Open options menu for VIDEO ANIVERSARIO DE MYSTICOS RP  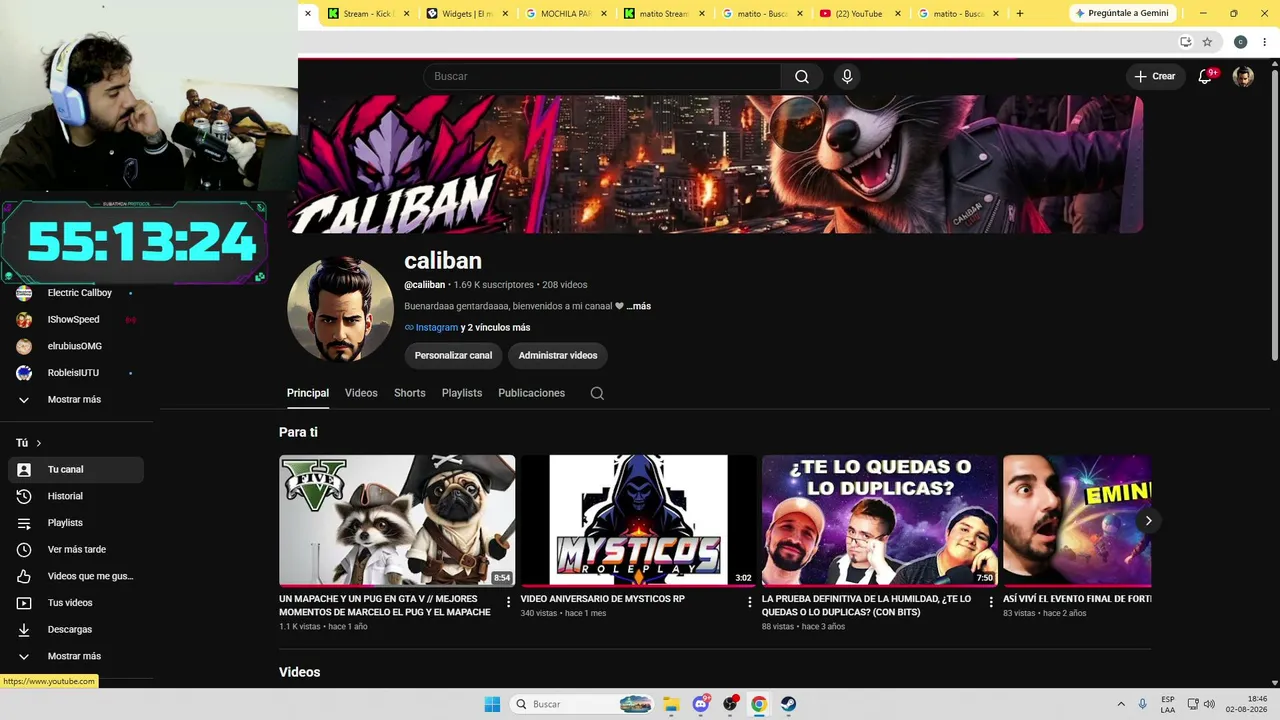[x=750, y=602]
